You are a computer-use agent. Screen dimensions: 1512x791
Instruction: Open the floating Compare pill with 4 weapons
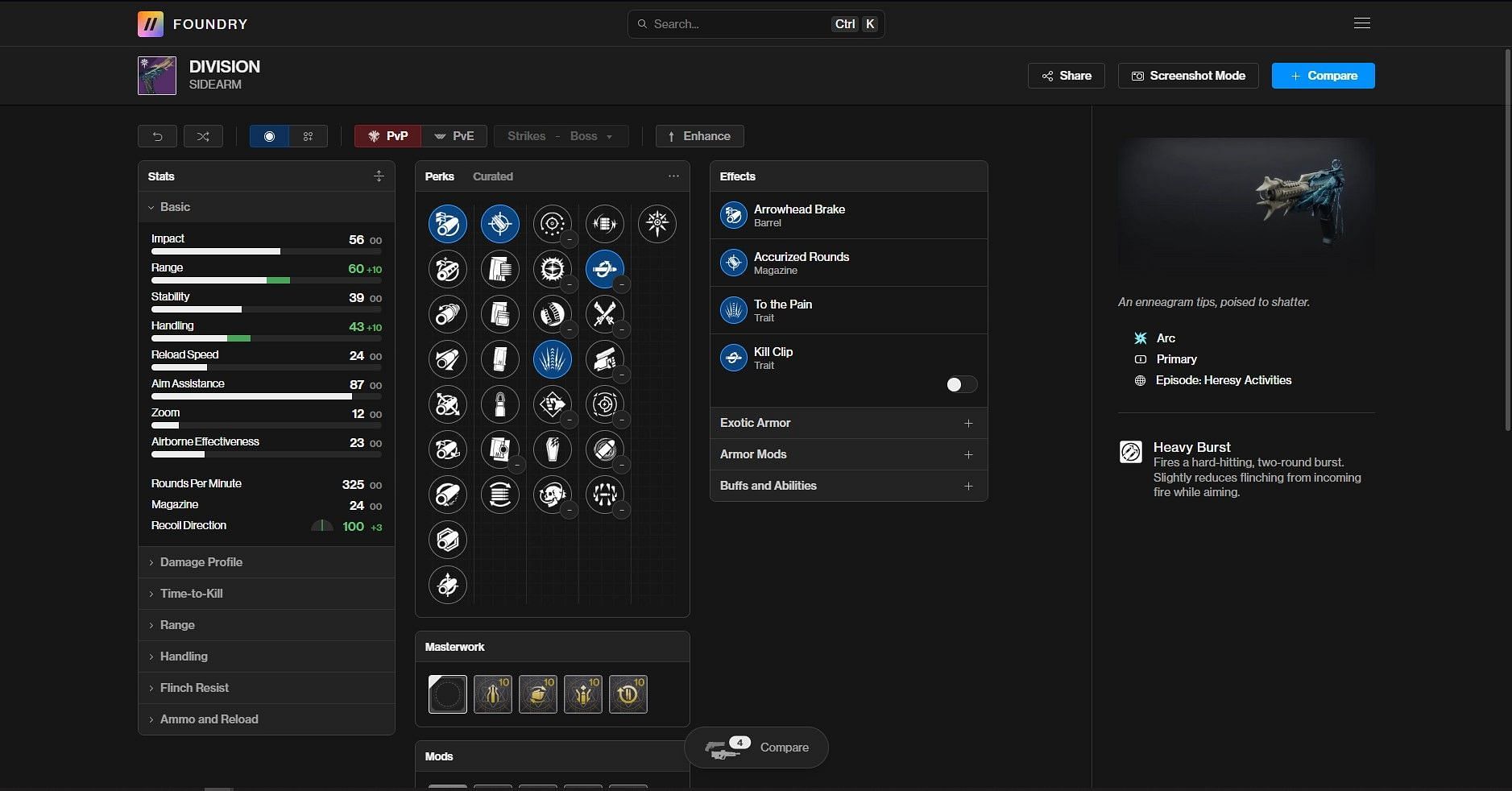coord(756,748)
